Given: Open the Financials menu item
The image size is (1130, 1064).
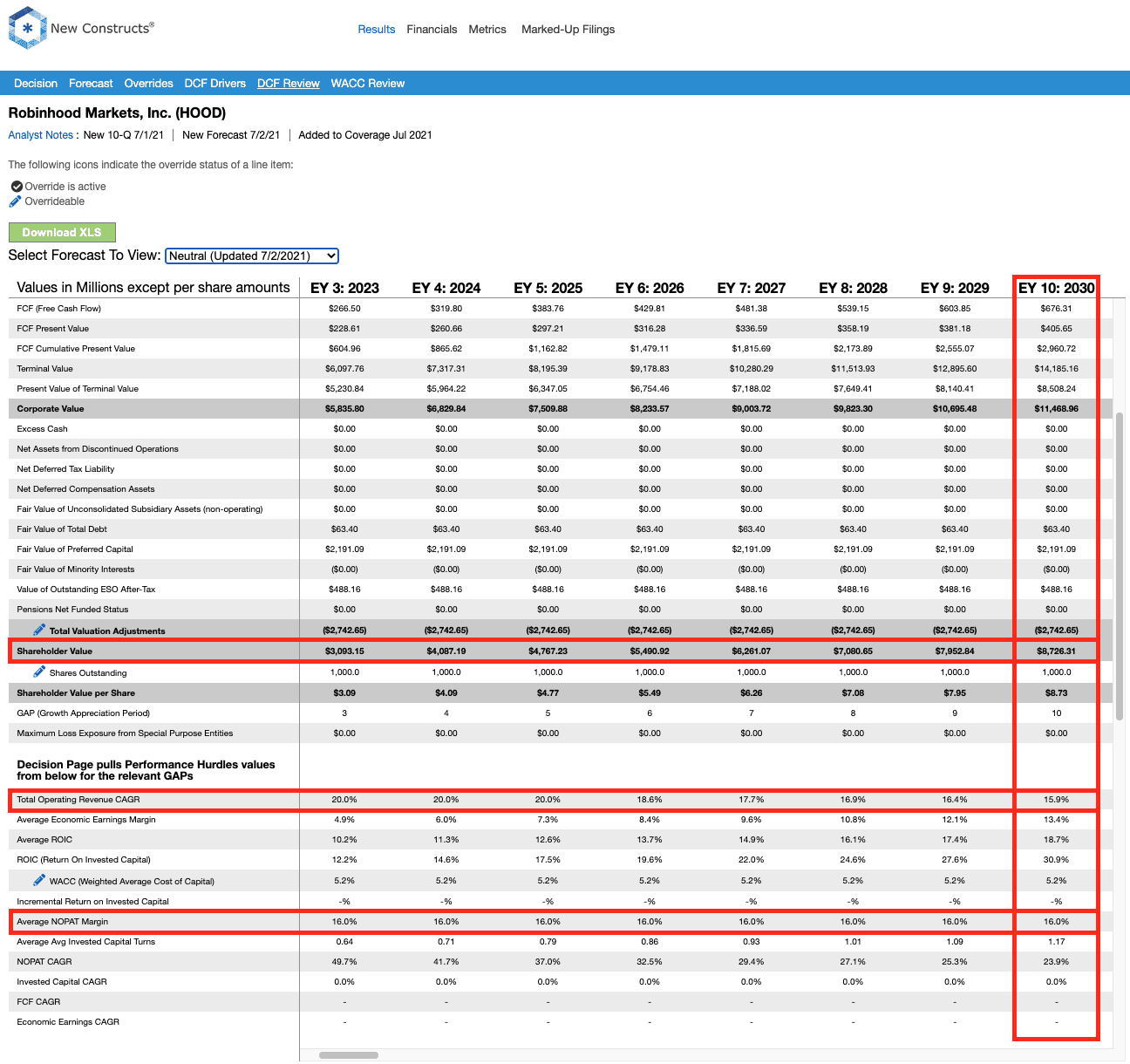Looking at the screenshot, I should click(432, 30).
